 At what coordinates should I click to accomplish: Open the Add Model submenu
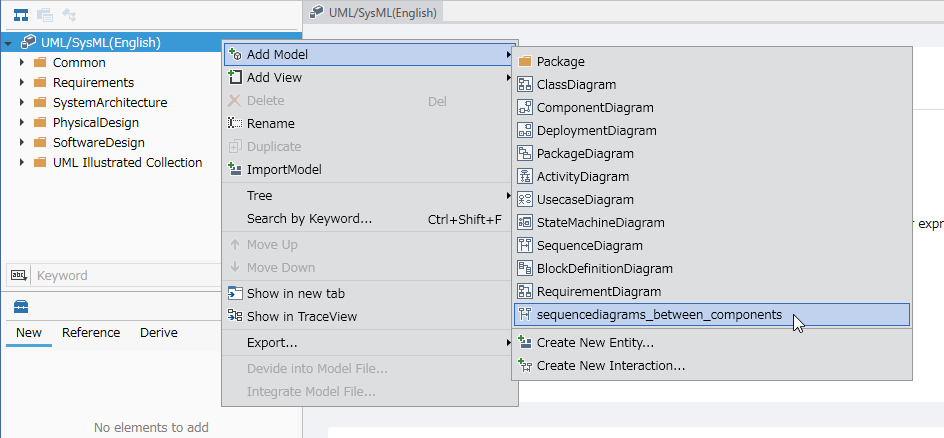(x=370, y=55)
